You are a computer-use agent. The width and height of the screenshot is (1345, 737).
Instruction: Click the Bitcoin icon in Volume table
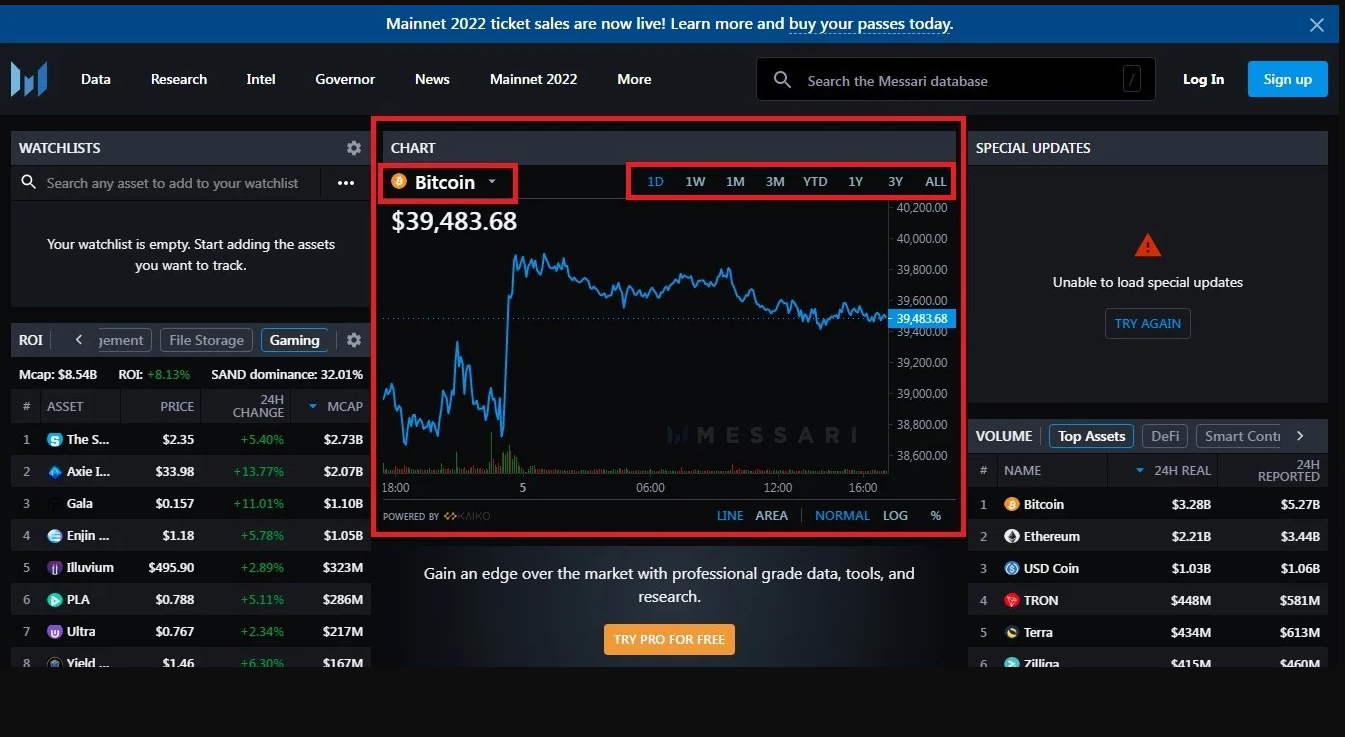[1012, 504]
